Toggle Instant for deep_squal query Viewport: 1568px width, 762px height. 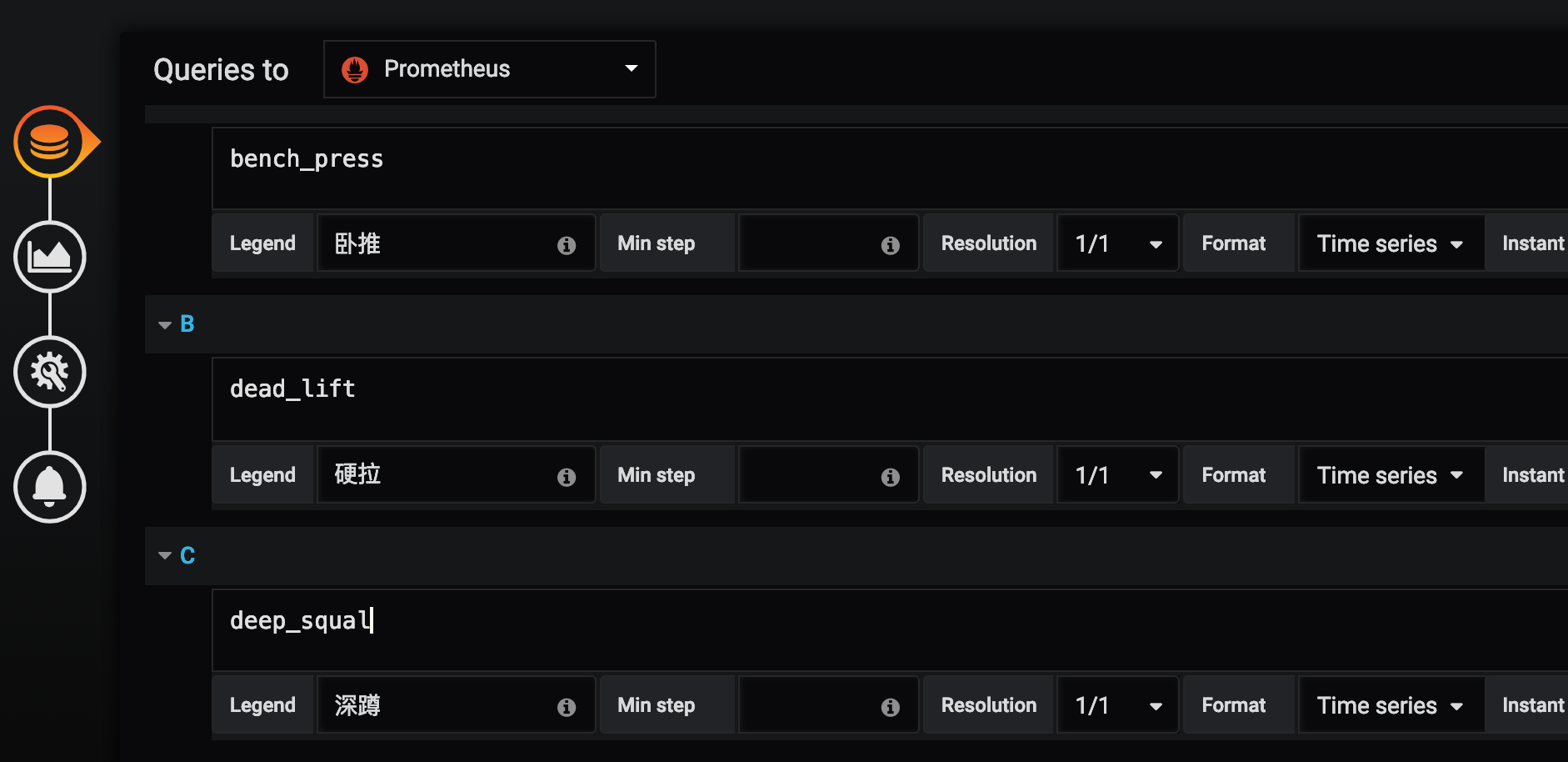1532,705
